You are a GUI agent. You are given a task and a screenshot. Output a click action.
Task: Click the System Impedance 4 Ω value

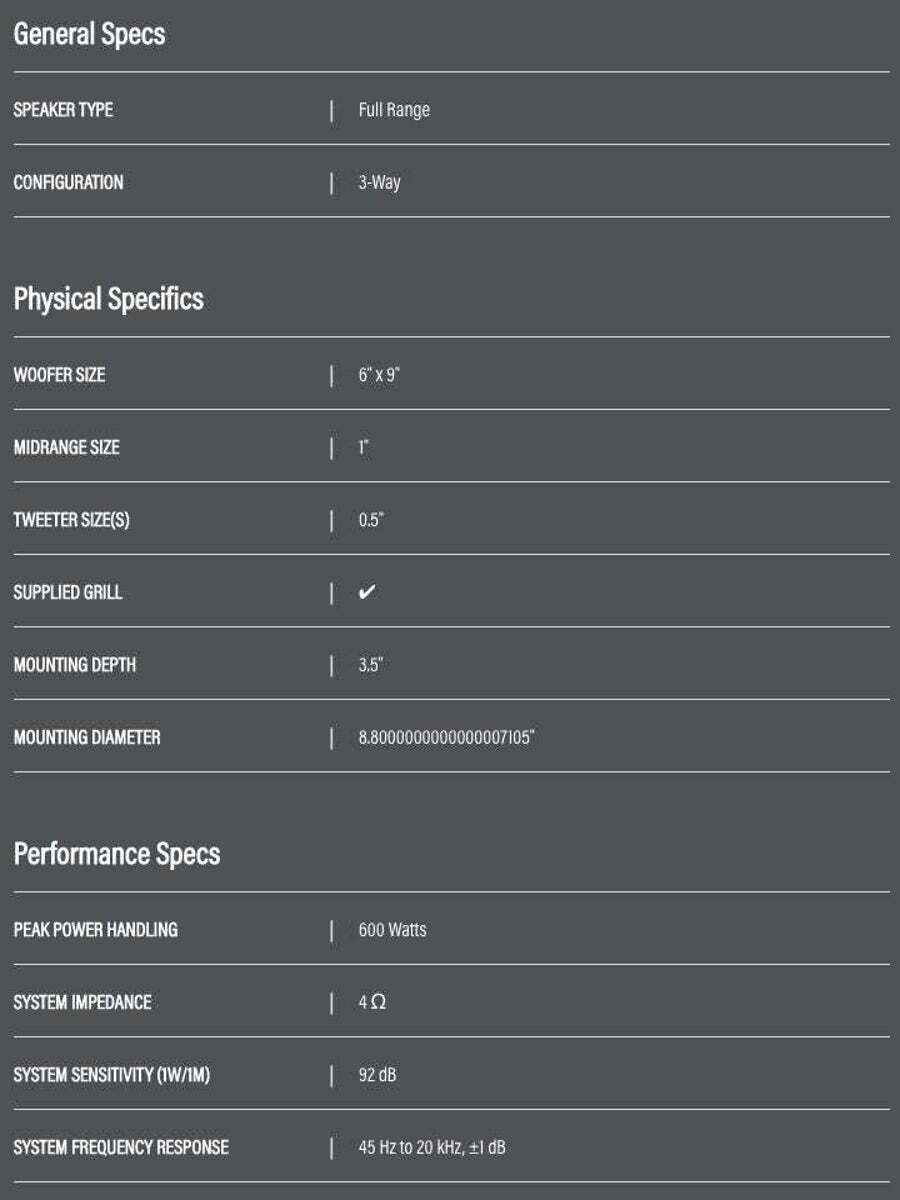[372, 1002]
